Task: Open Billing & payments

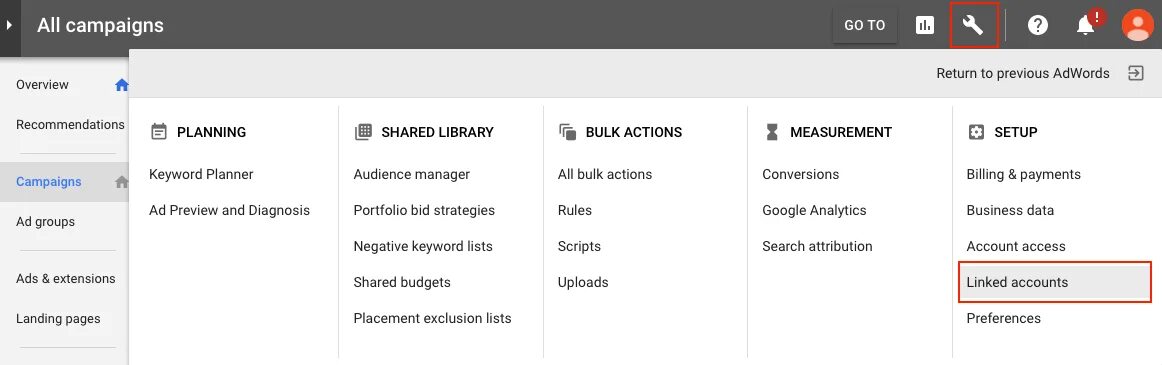Action: 1023,175
